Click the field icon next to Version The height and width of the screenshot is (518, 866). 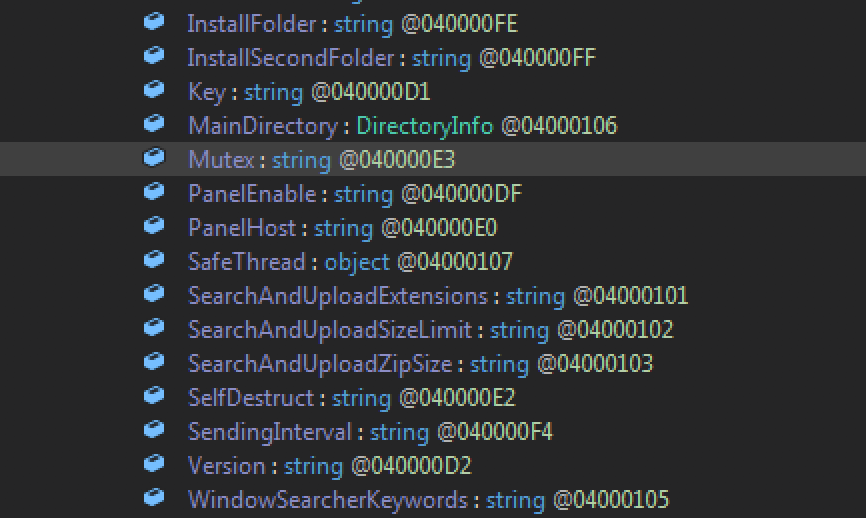154,464
